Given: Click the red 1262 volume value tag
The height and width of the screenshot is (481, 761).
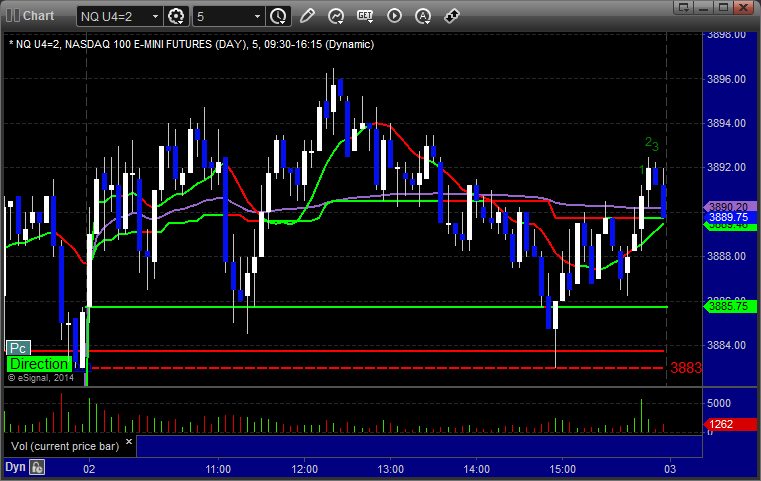Looking at the screenshot, I should pyautogui.click(x=725, y=423).
